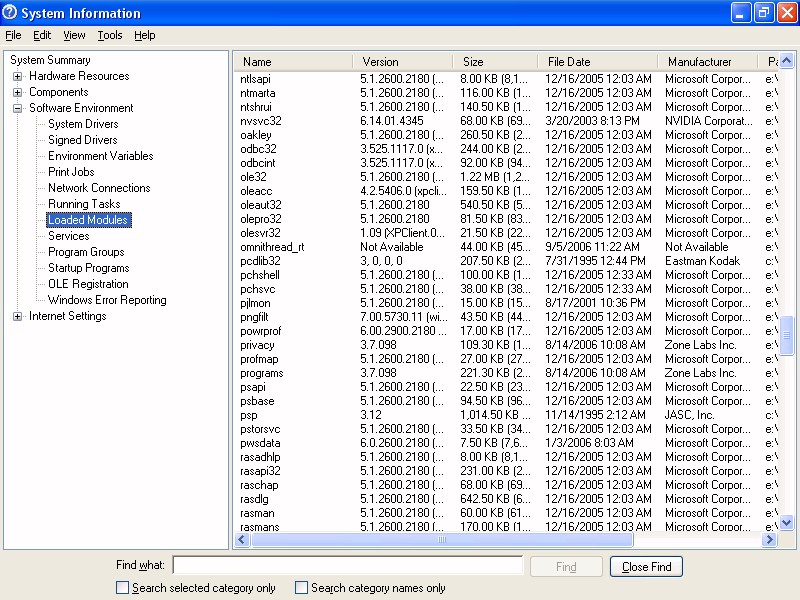Click the vertical scrollbar down arrow
The height and width of the screenshot is (600, 800).
tap(787, 522)
